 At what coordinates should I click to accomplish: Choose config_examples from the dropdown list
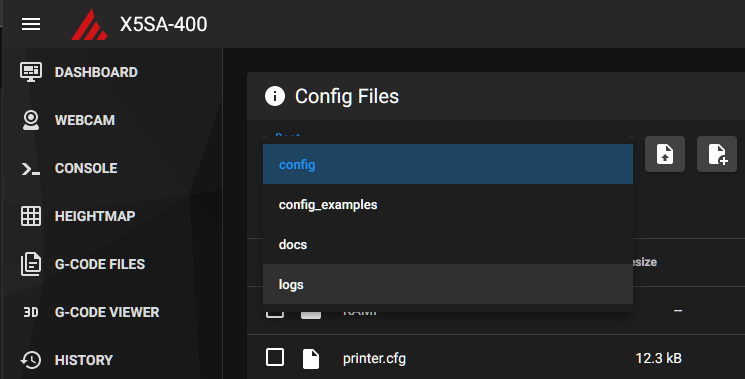point(448,205)
